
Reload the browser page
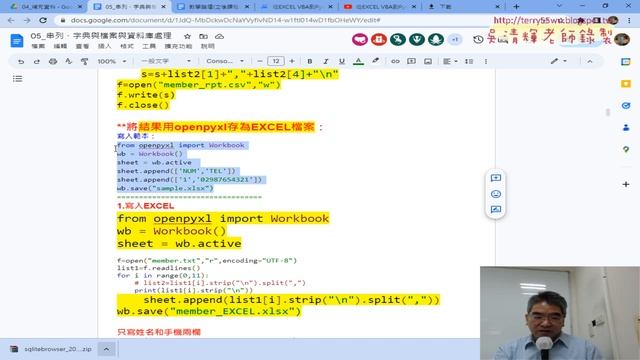pyautogui.click(x=43, y=20)
